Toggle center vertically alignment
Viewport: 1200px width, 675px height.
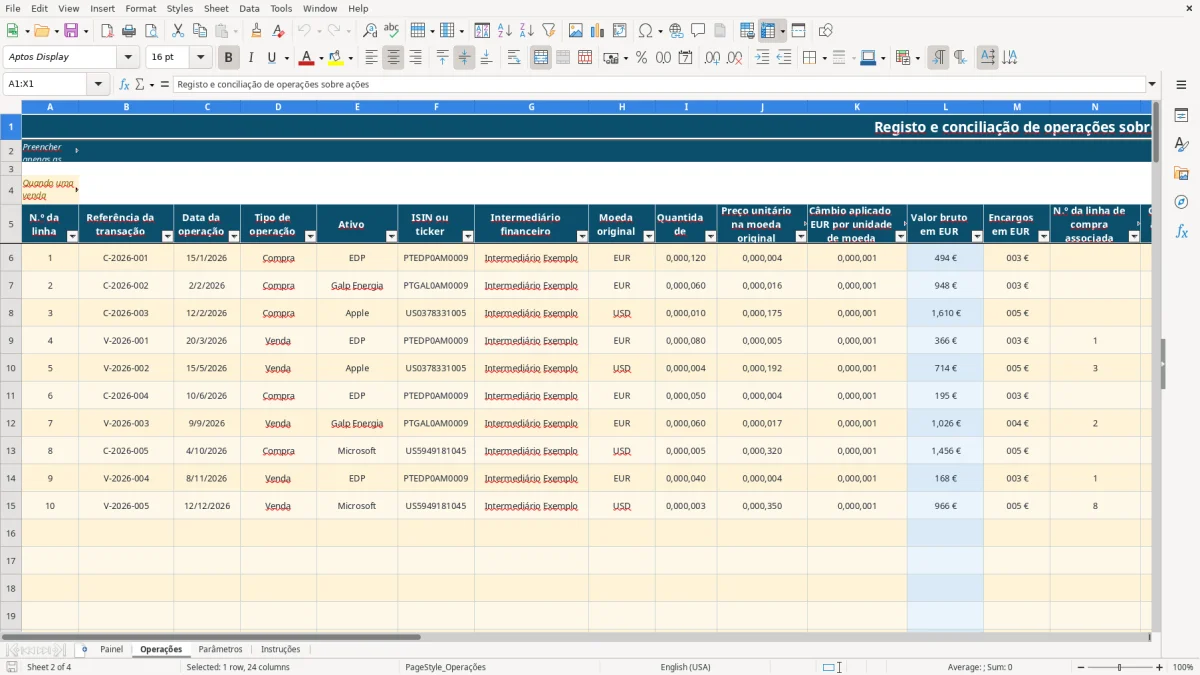click(x=464, y=58)
